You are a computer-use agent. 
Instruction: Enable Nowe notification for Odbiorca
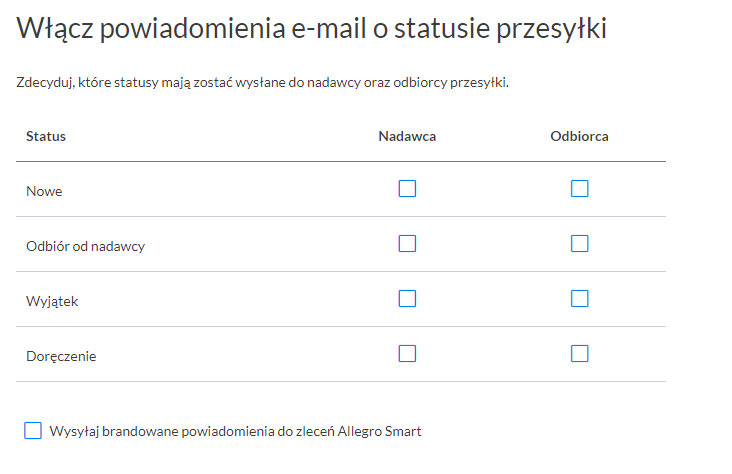(580, 189)
